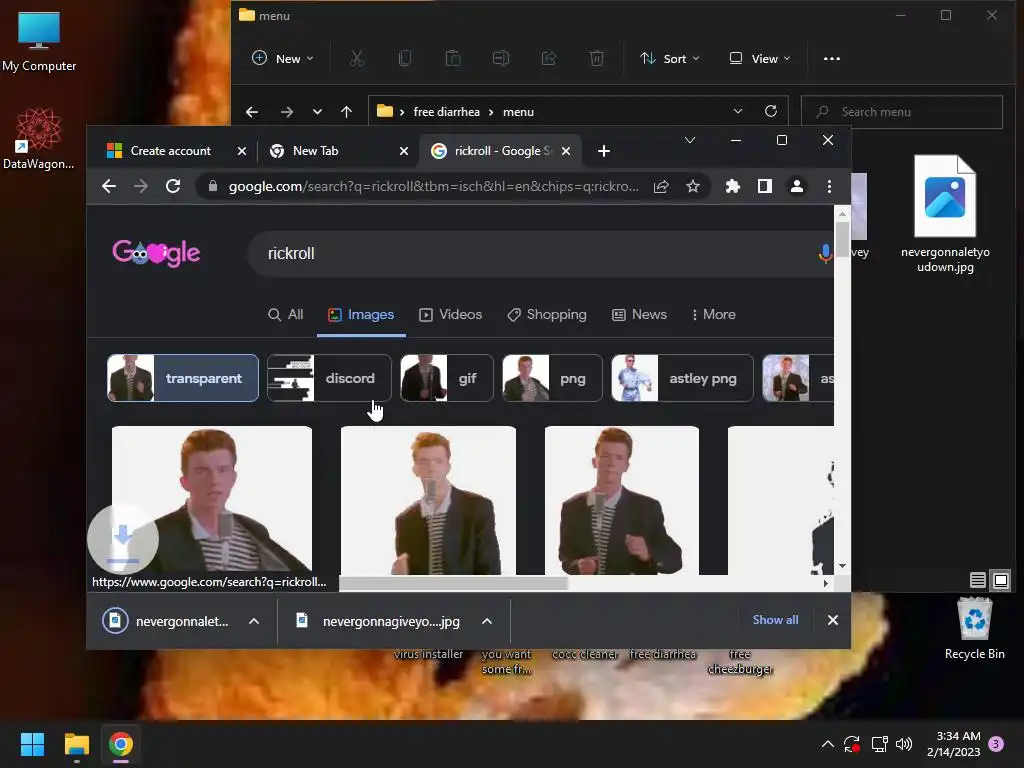Image resolution: width=1024 pixels, height=768 pixels.
Task: Close the rickroll Google Search tab
Action: (x=566, y=151)
